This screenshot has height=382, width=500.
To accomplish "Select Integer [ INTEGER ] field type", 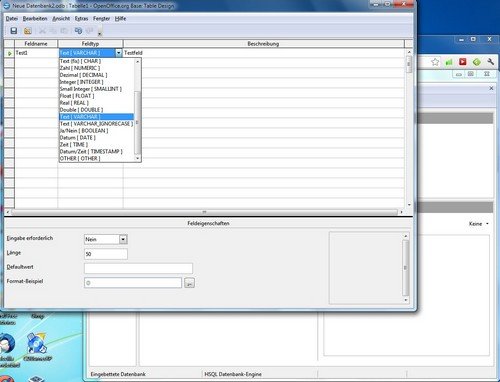I will click(x=97, y=82).
